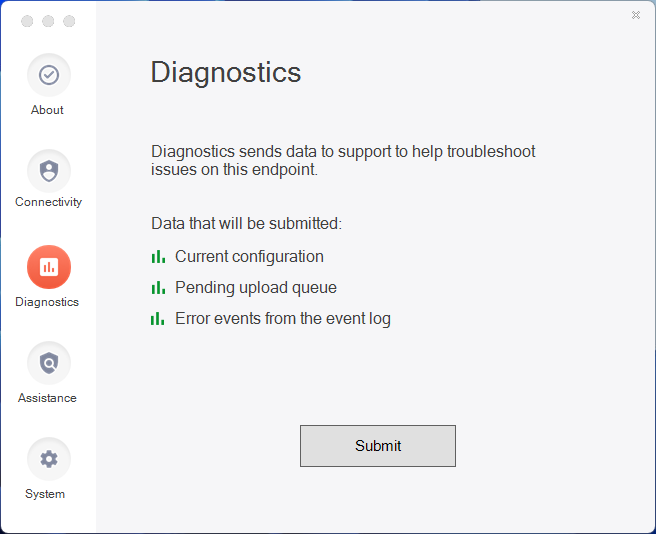Screen dimensions: 656x534
Task: Click the first gray window dot
Action: tap(27, 21)
